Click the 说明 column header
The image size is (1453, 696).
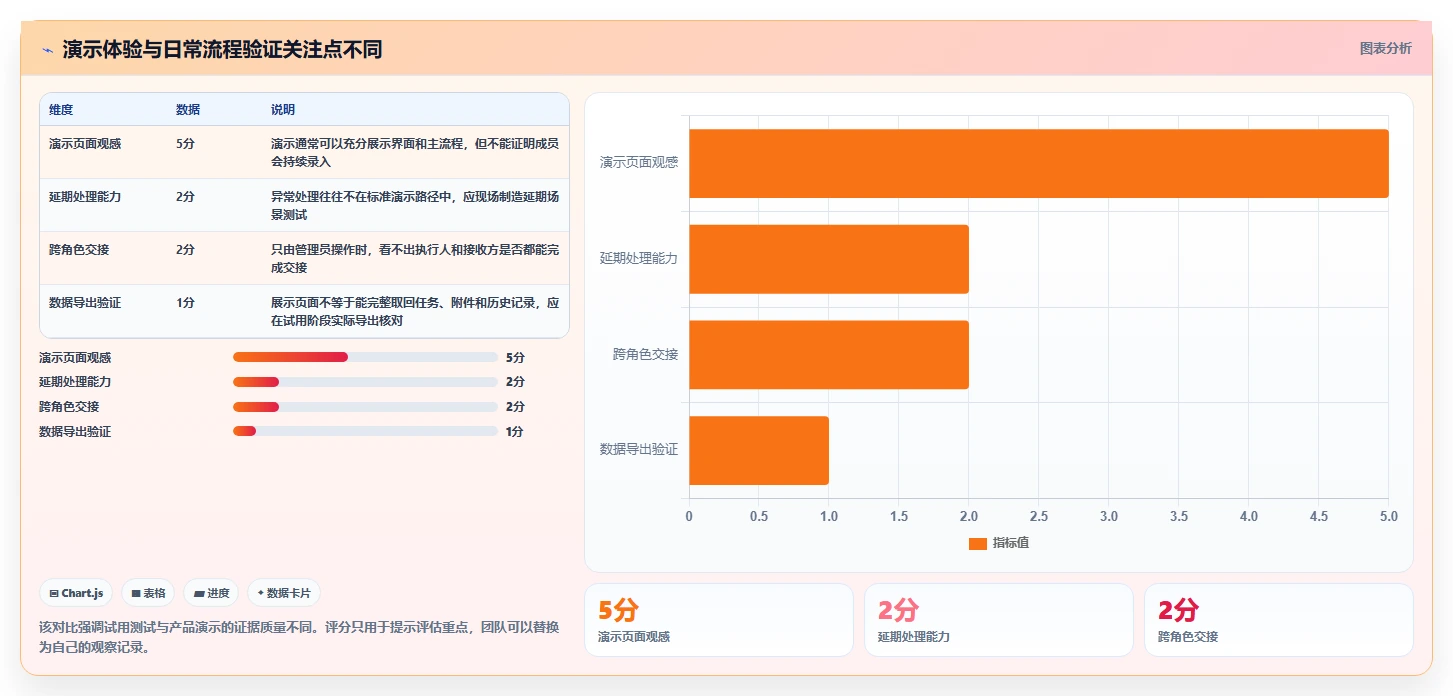(283, 110)
